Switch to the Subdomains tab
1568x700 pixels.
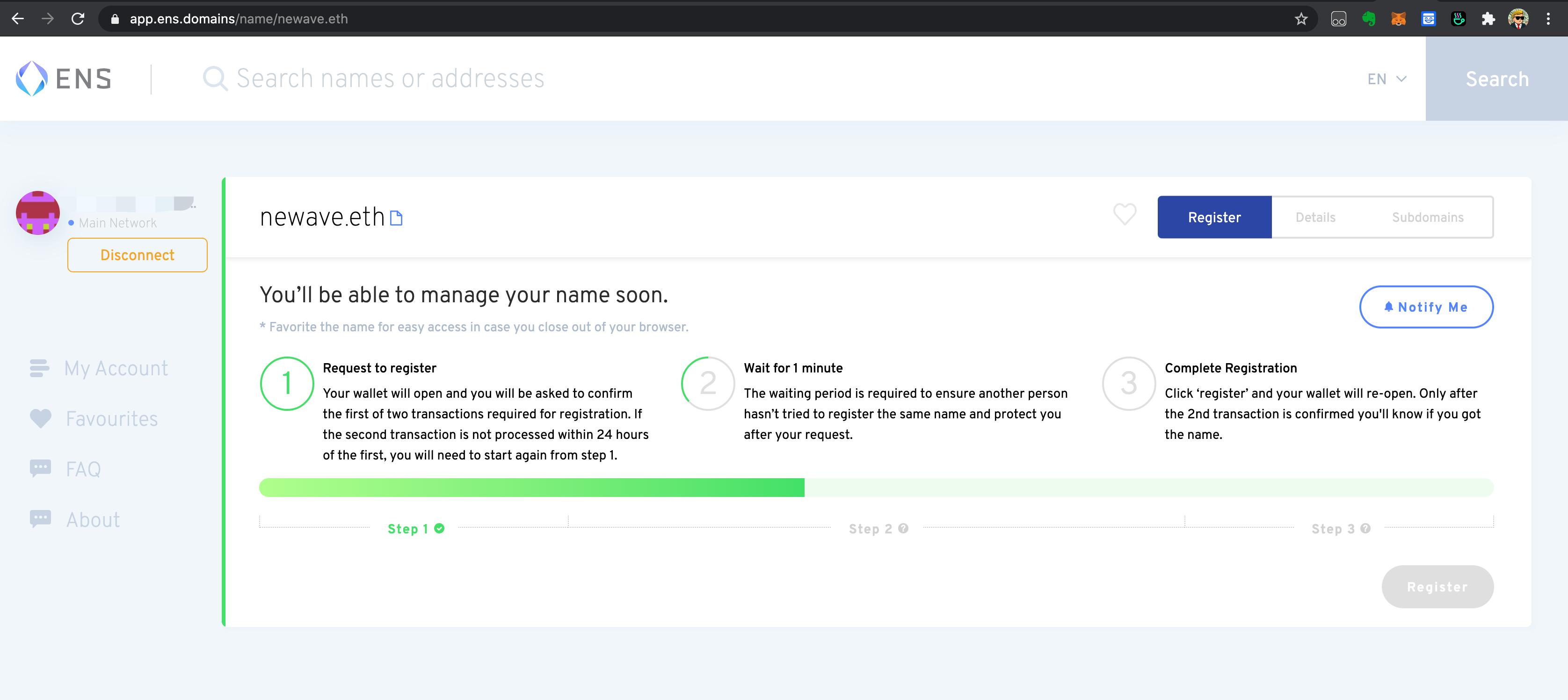coord(1427,217)
